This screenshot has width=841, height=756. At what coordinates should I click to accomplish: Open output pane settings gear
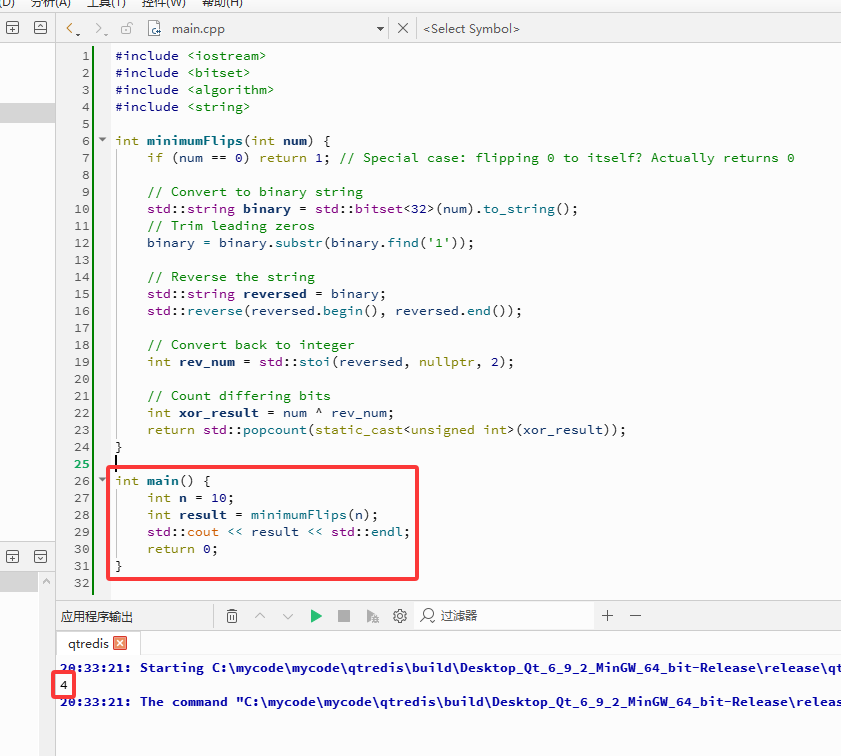coord(400,616)
